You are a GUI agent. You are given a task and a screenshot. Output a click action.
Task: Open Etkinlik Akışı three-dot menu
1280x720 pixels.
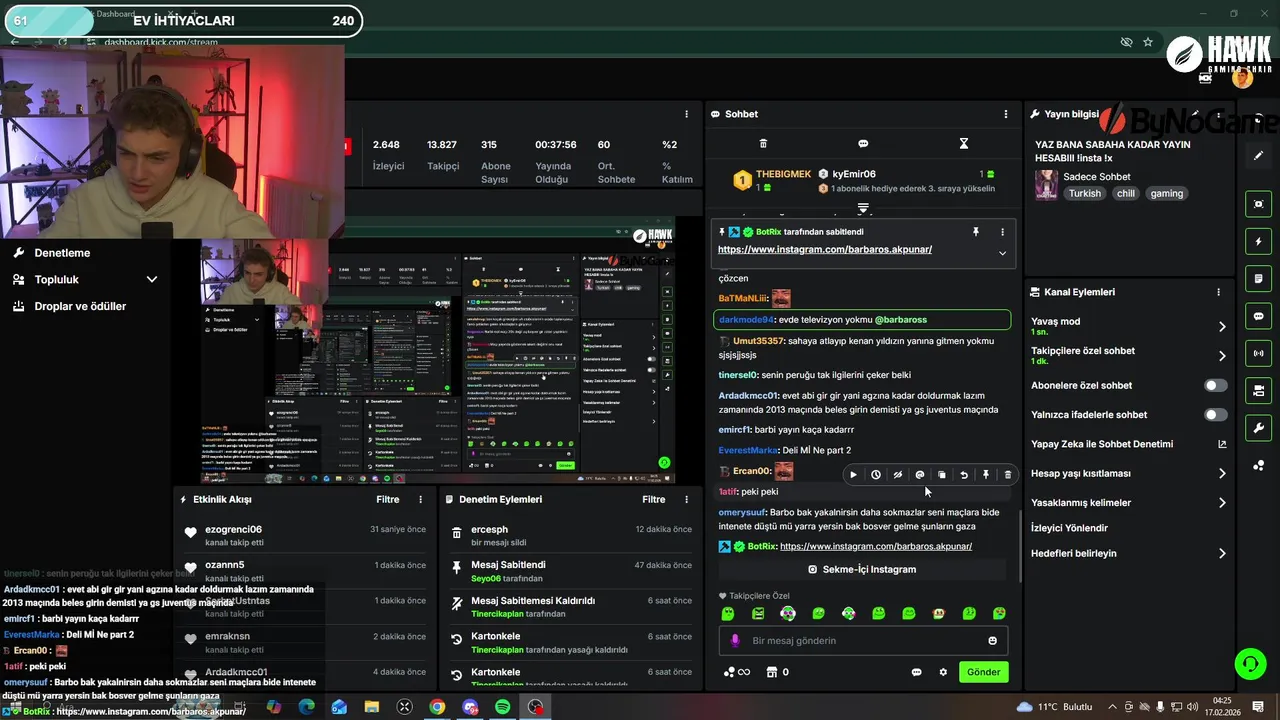tap(421, 499)
